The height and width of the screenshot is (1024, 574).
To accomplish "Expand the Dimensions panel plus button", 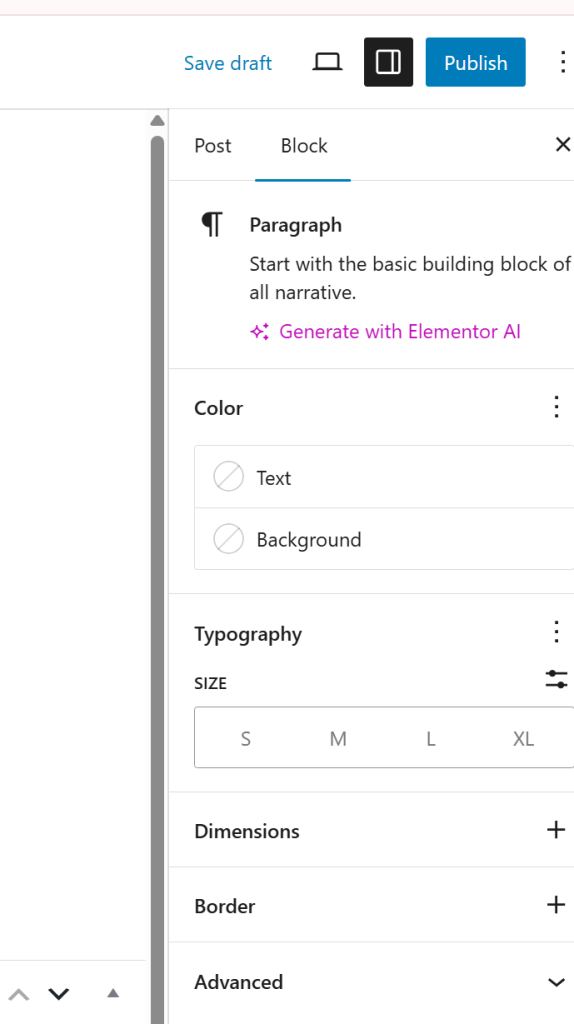I will (556, 830).
